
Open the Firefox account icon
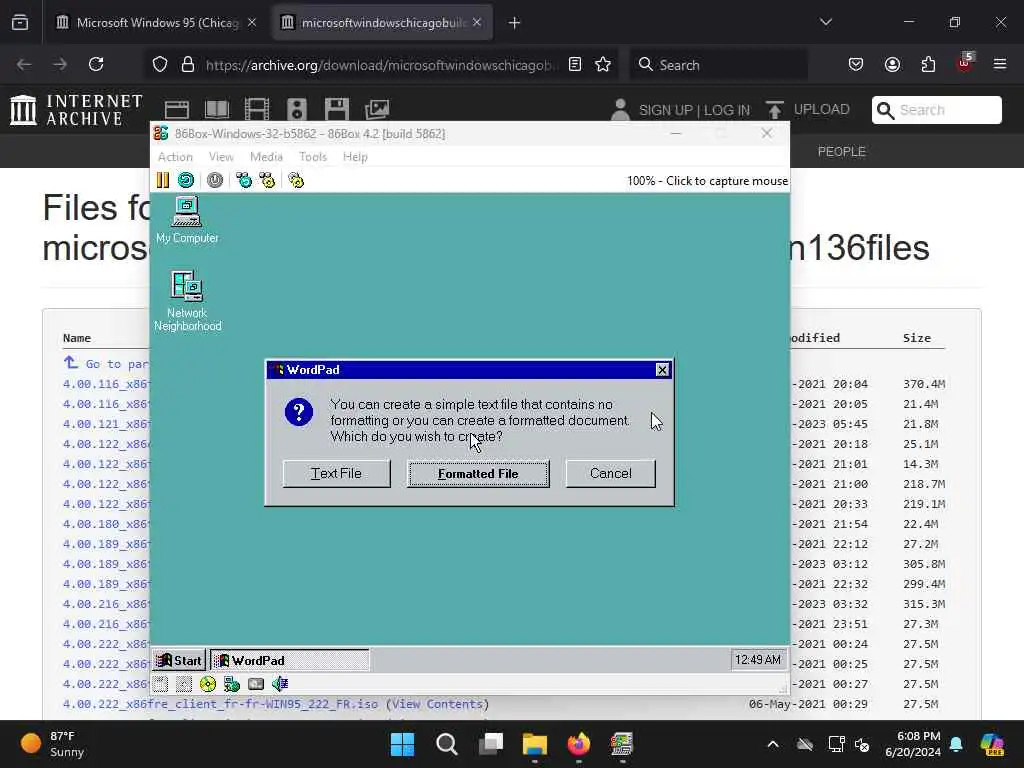point(892,64)
